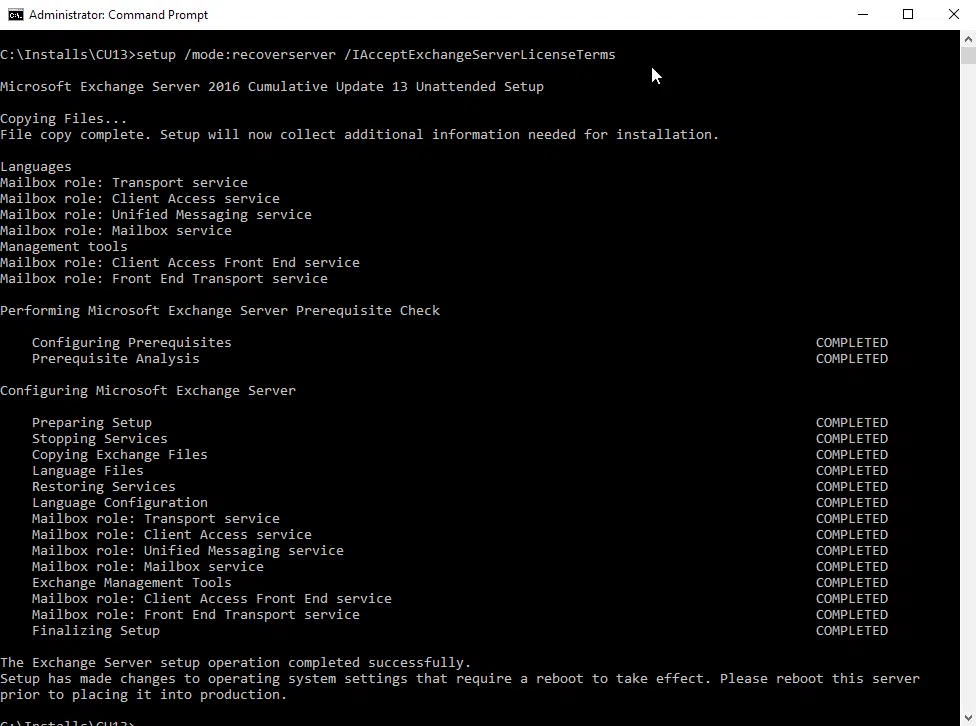This screenshot has height=726, width=976.
Task: Click "prior to placing it into production." line
Action: point(144,695)
